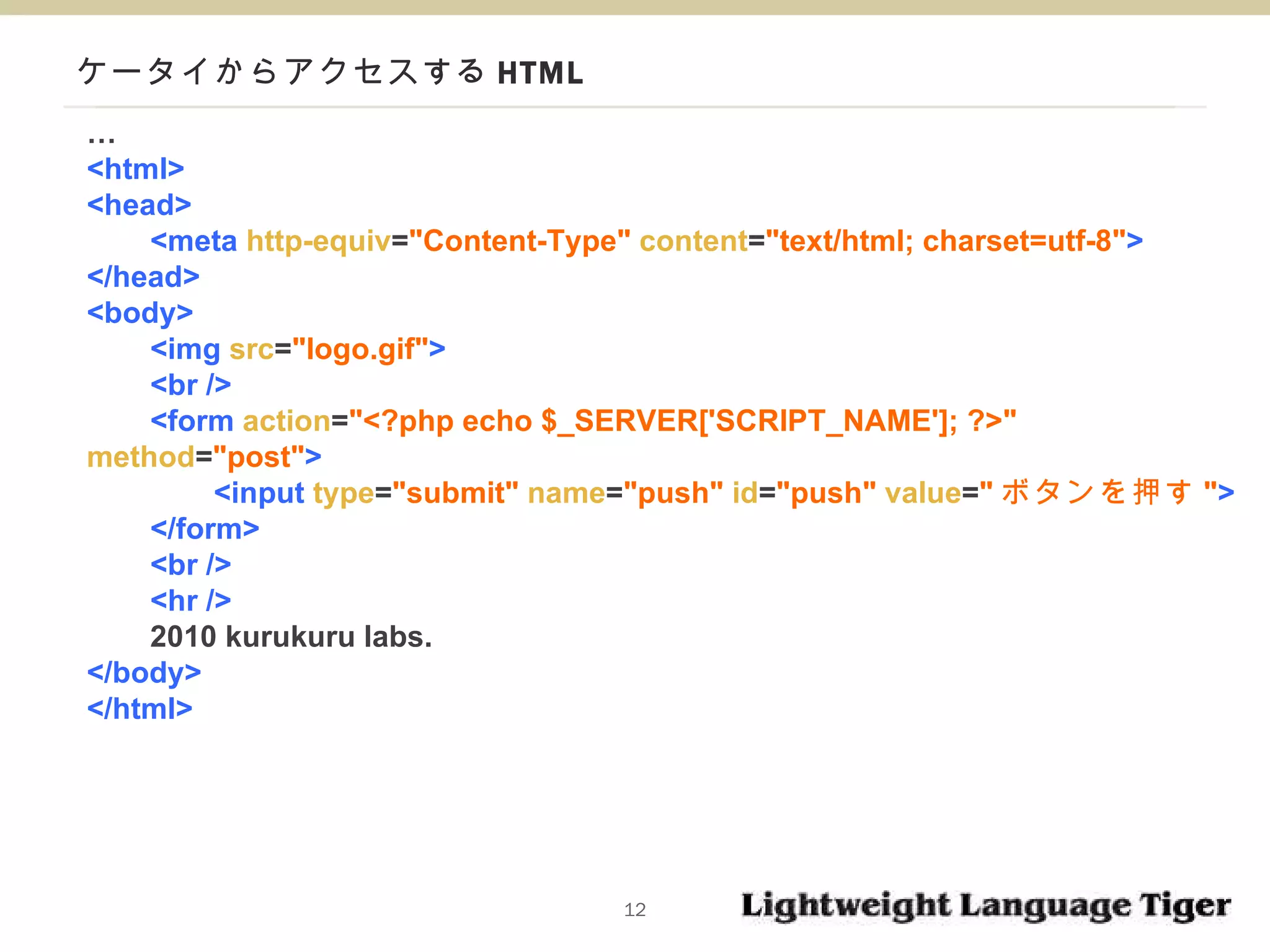Click the slide title 'ケータイからアクセスする HTML'
1270x952 pixels.
331,71
